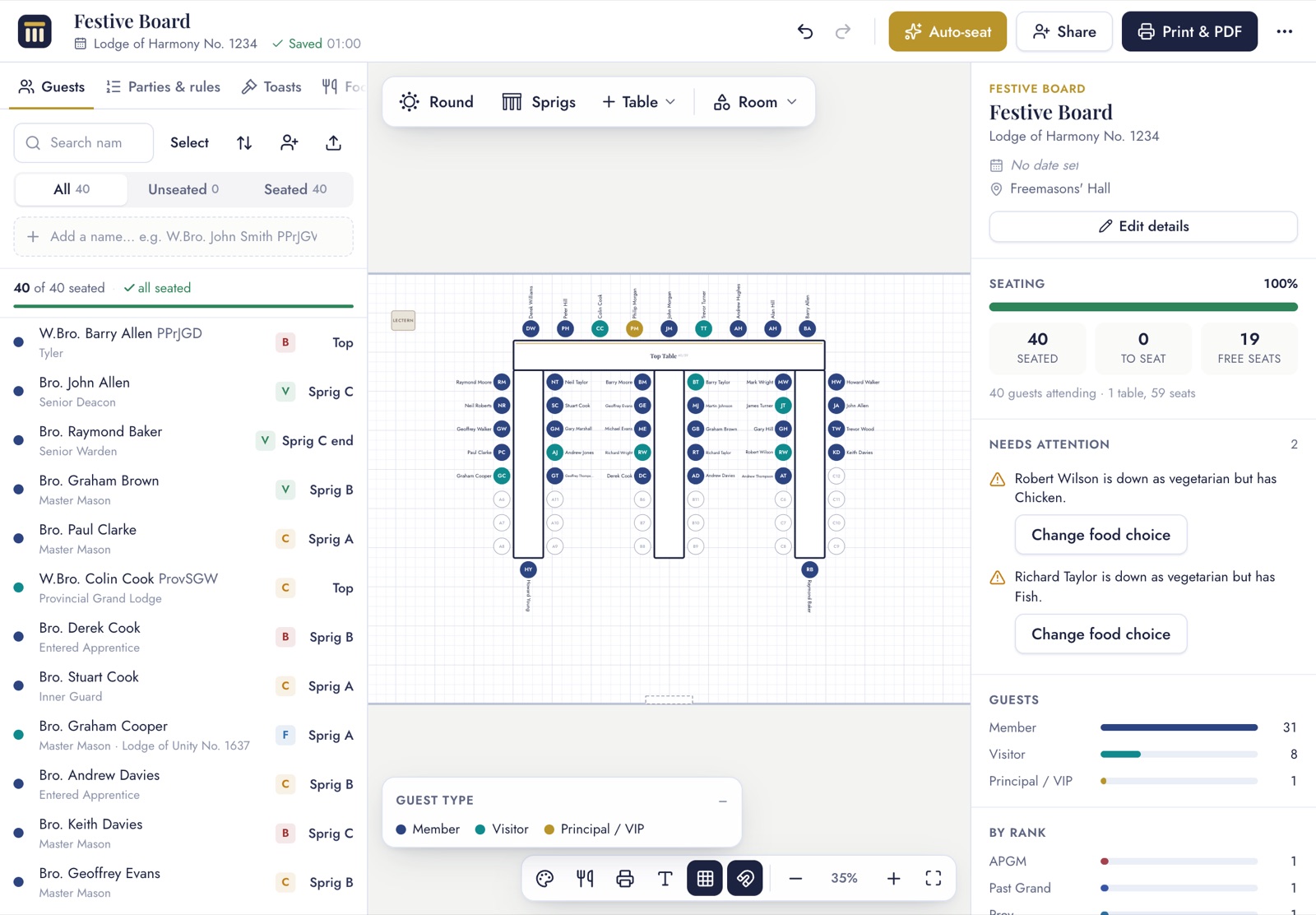Viewport: 1316px width, 915px height.
Task: Click the seating progress bar
Action: 1143,307
